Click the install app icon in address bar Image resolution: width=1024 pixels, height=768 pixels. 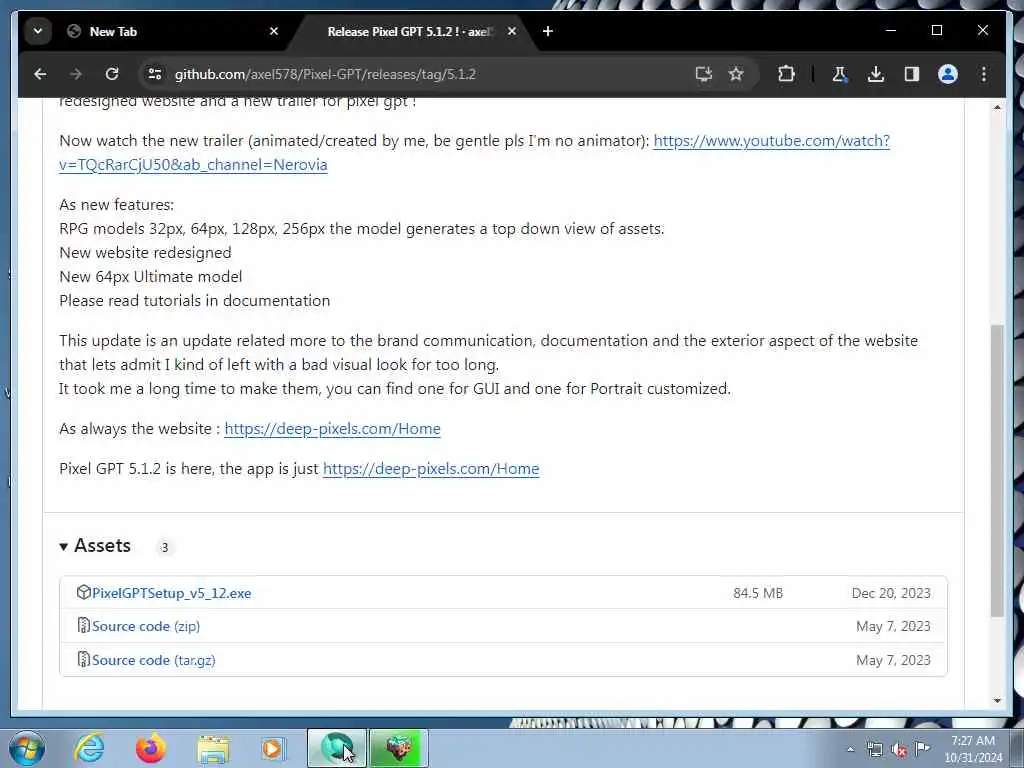(703, 74)
